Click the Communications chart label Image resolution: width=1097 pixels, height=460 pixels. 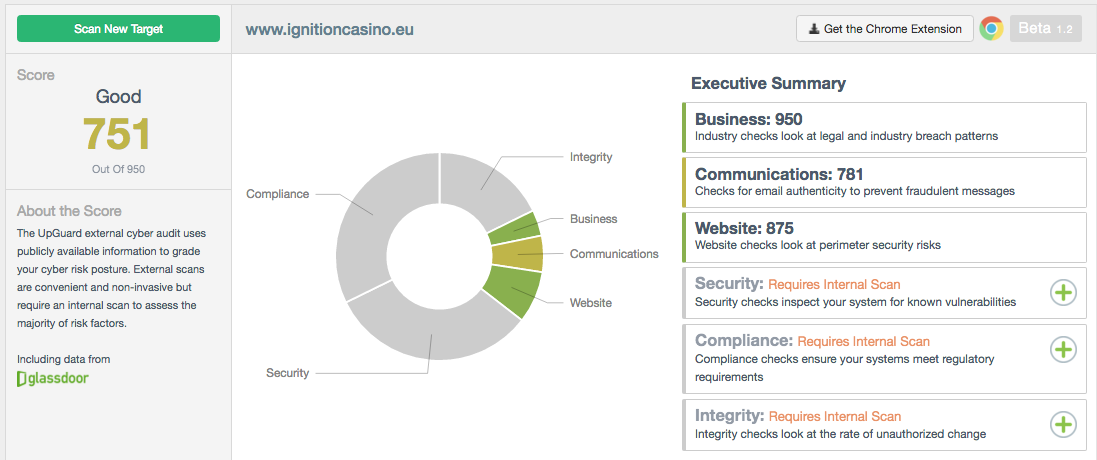tap(614, 254)
